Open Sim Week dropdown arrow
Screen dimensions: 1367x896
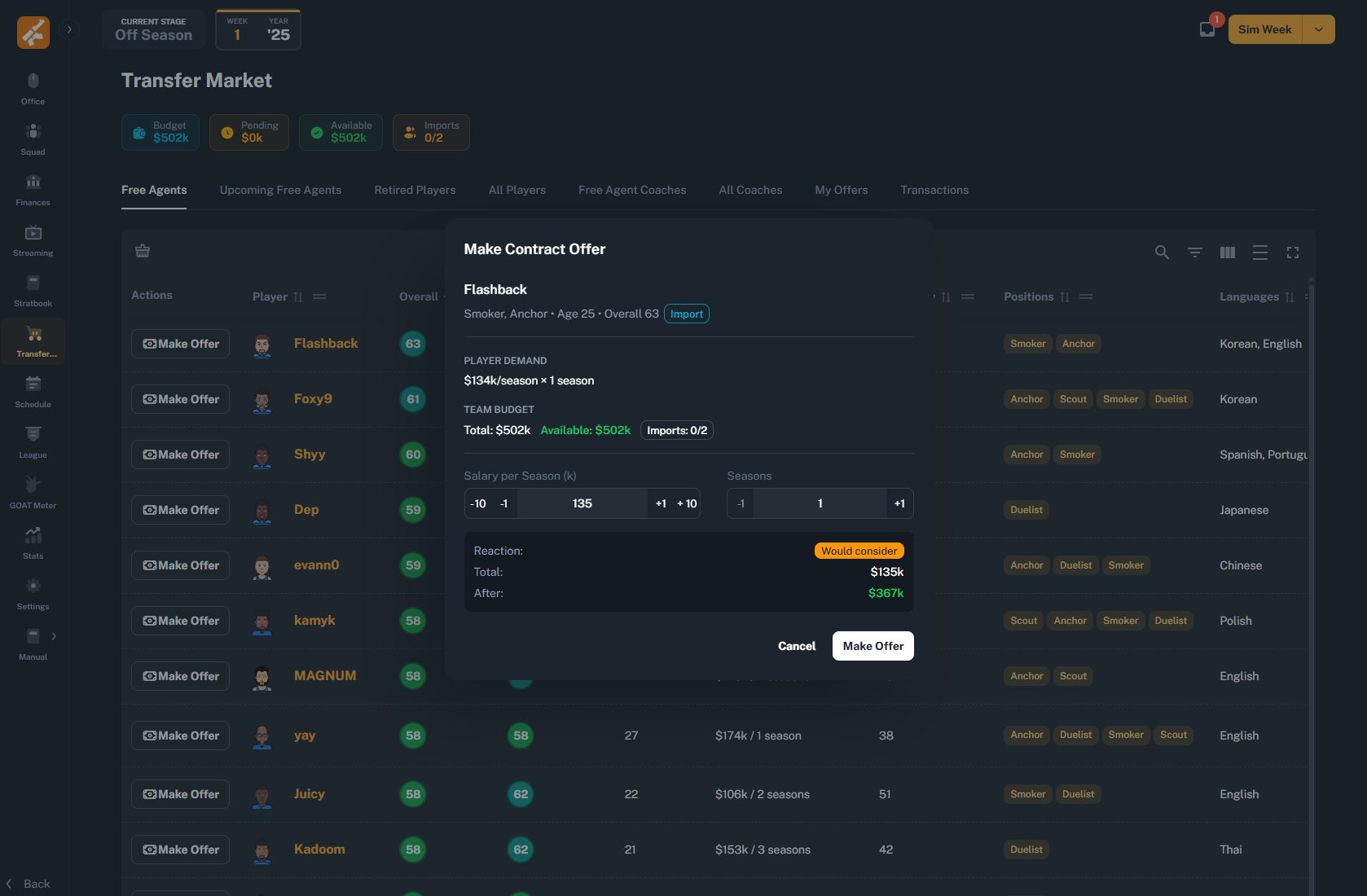point(1318,29)
